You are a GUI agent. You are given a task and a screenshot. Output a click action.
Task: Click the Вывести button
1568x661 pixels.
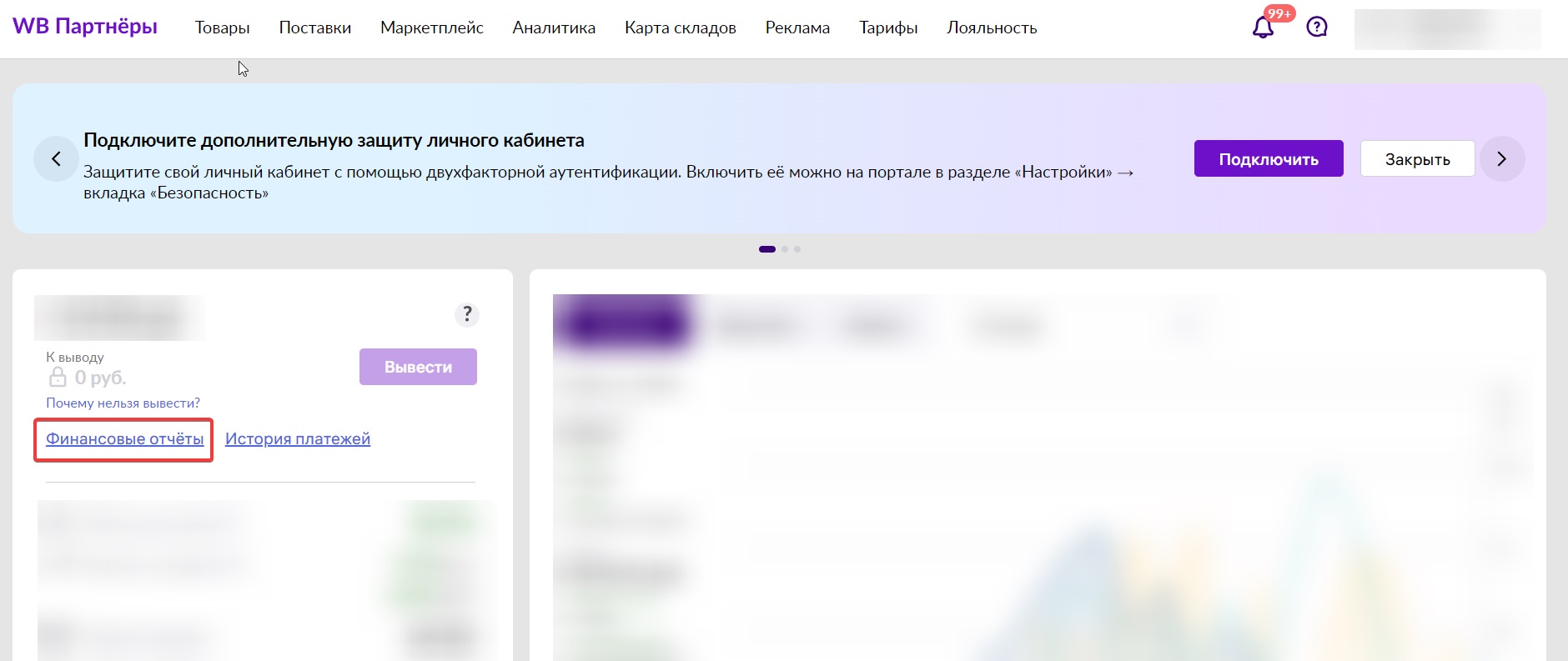click(418, 367)
